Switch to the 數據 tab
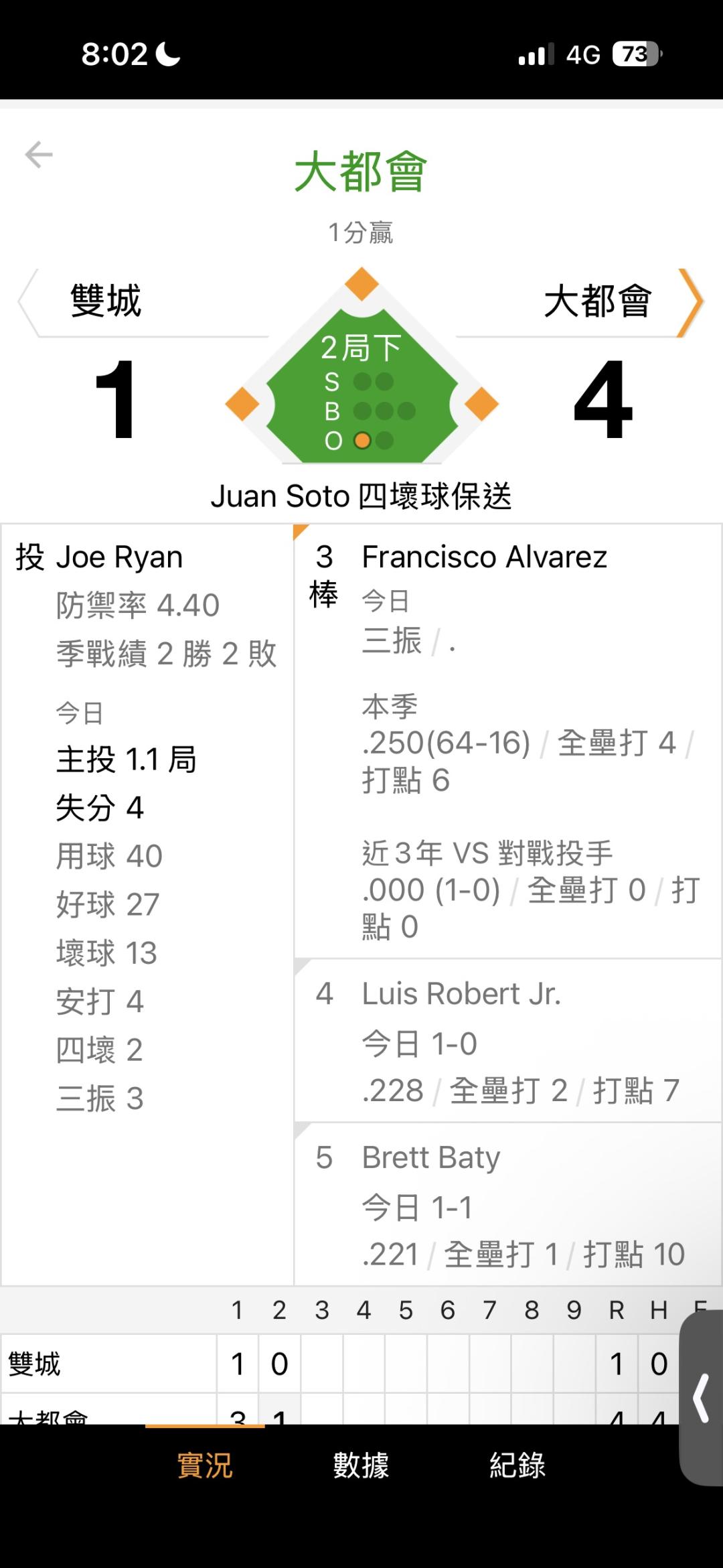This screenshot has height=1568, width=723. pyautogui.click(x=361, y=1465)
